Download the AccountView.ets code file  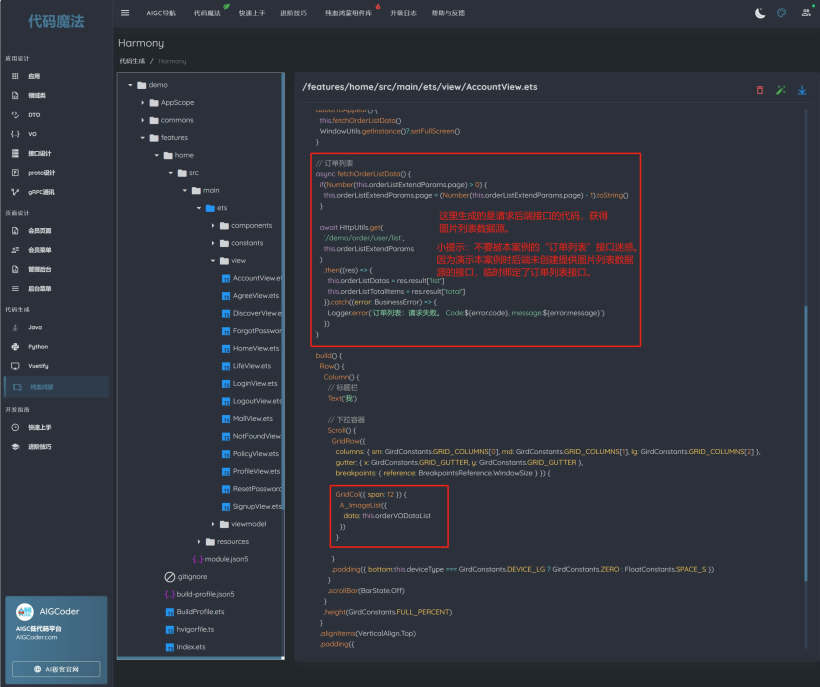tap(802, 90)
